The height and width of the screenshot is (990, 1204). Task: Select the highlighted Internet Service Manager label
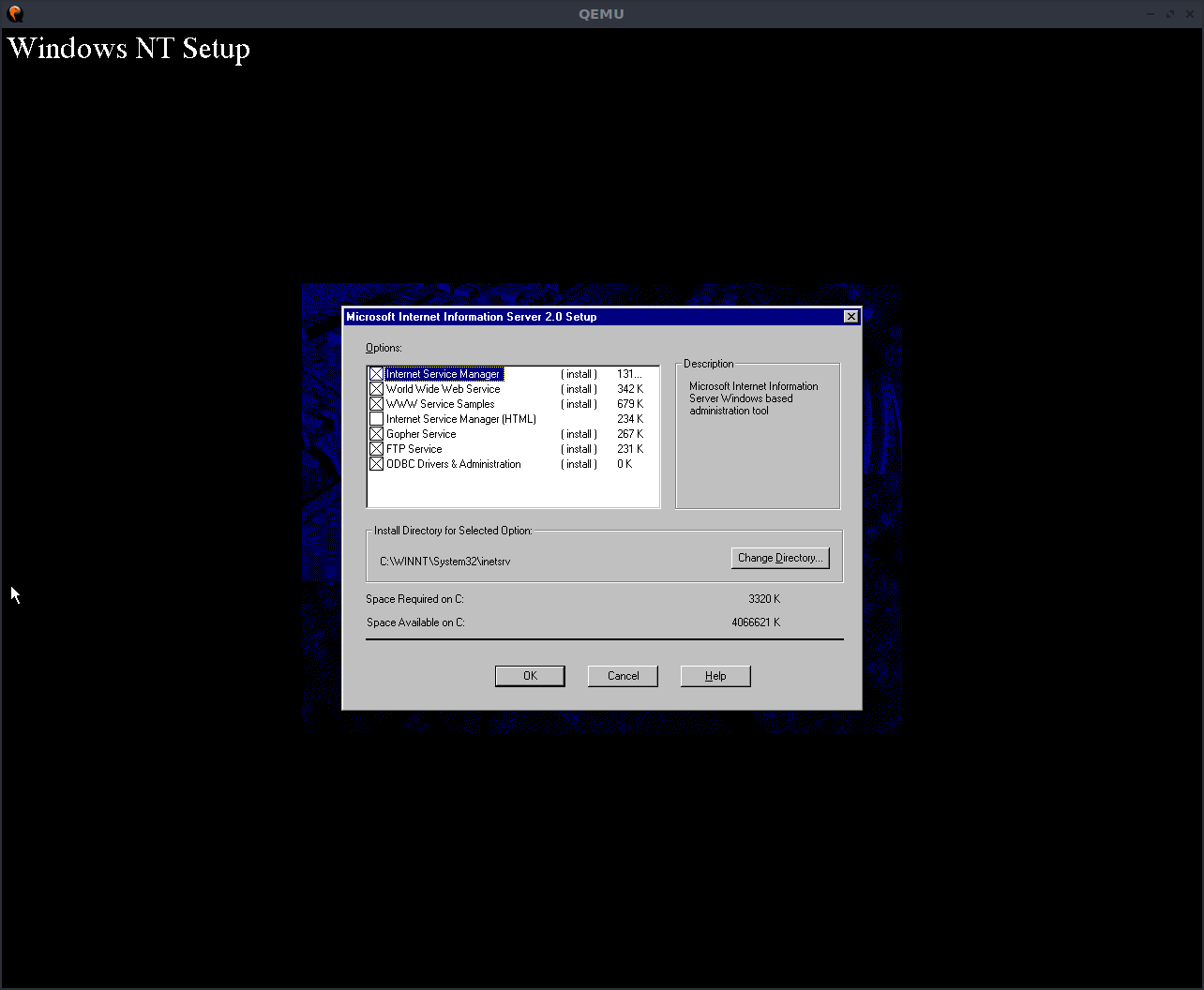pos(444,374)
